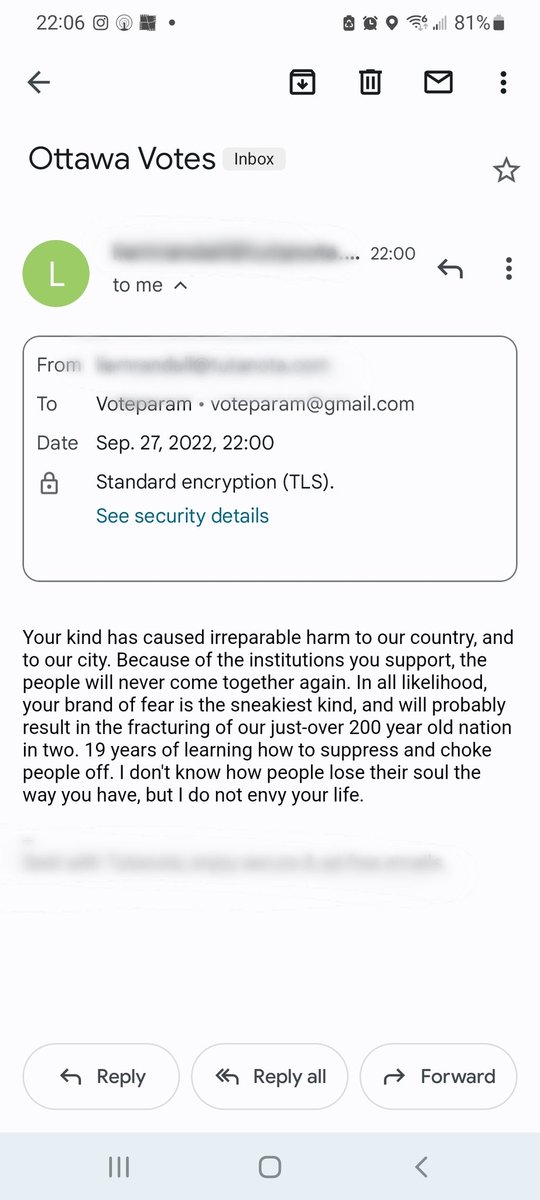Tap the Reply all button
Screen dimensions: 540x1200
[270, 1076]
